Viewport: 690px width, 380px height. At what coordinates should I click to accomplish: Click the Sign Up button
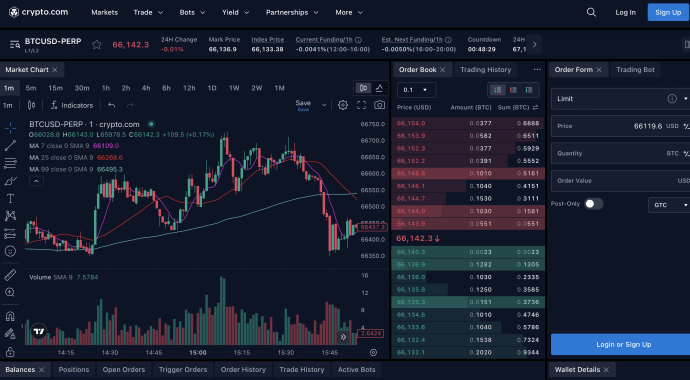(x=668, y=12)
